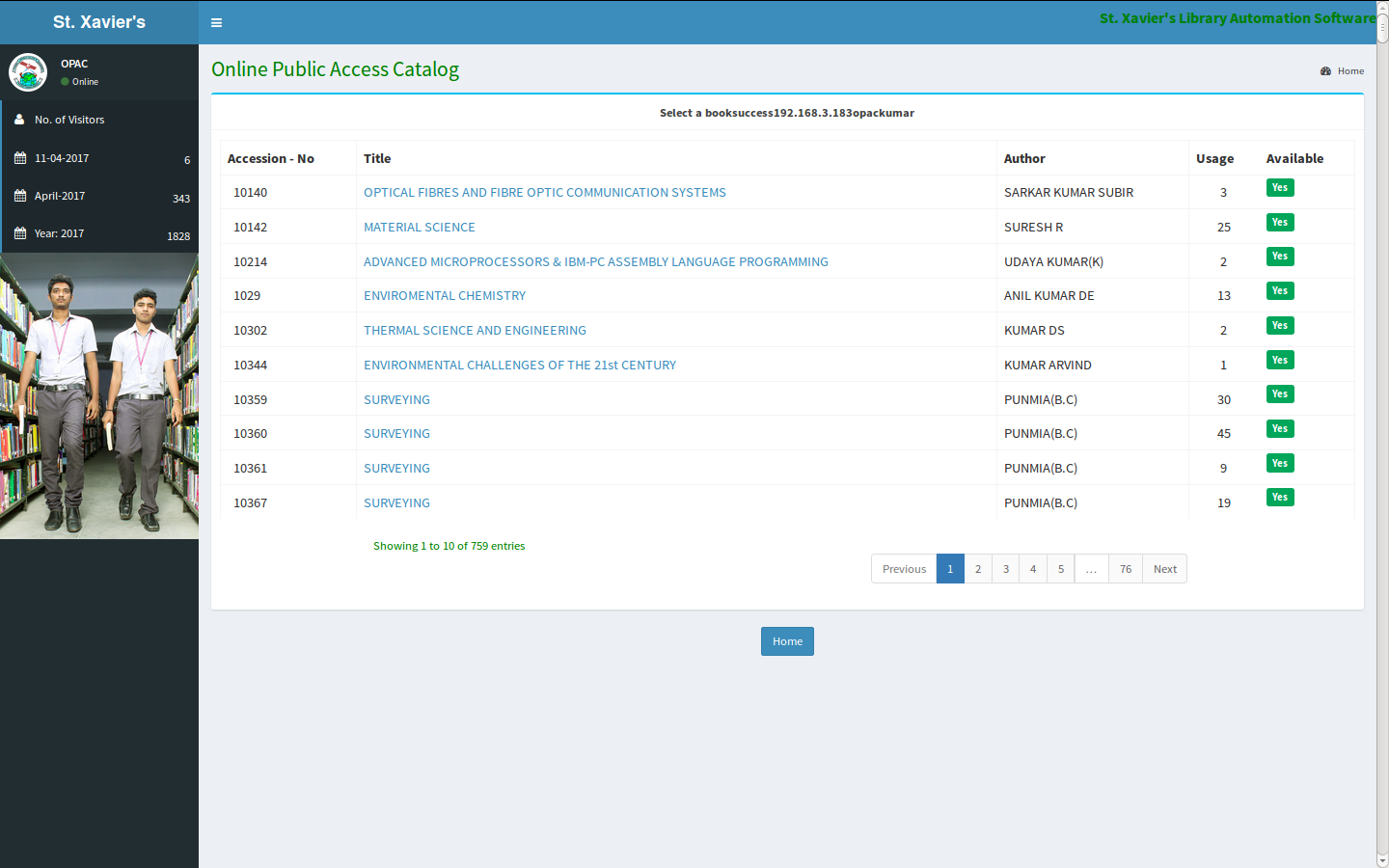Click the Yes badge for accession 10367

(1280, 497)
